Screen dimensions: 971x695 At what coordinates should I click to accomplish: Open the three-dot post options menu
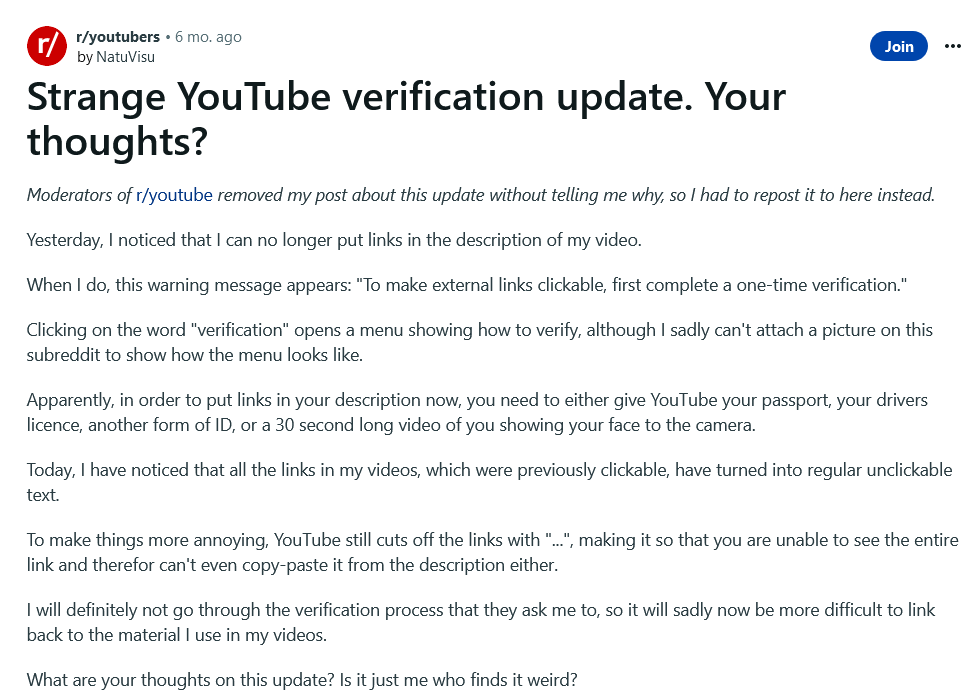pos(952,46)
